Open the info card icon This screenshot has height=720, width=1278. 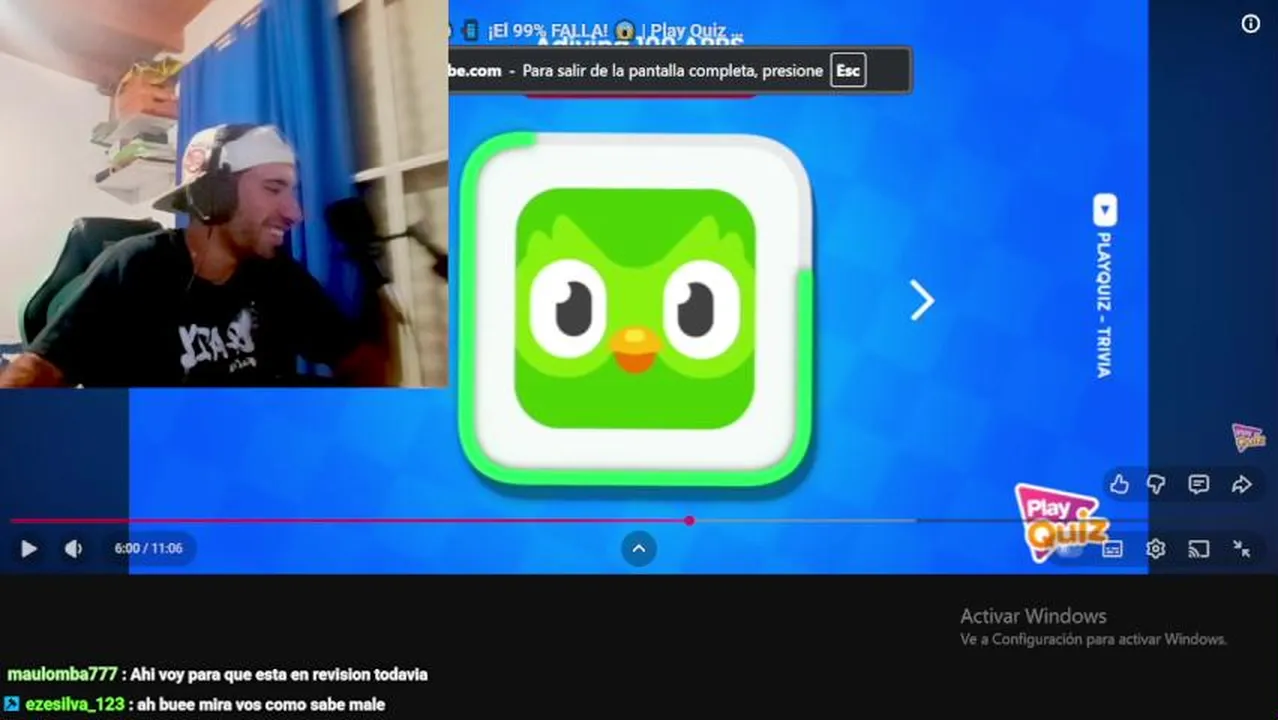click(x=1250, y=24)
